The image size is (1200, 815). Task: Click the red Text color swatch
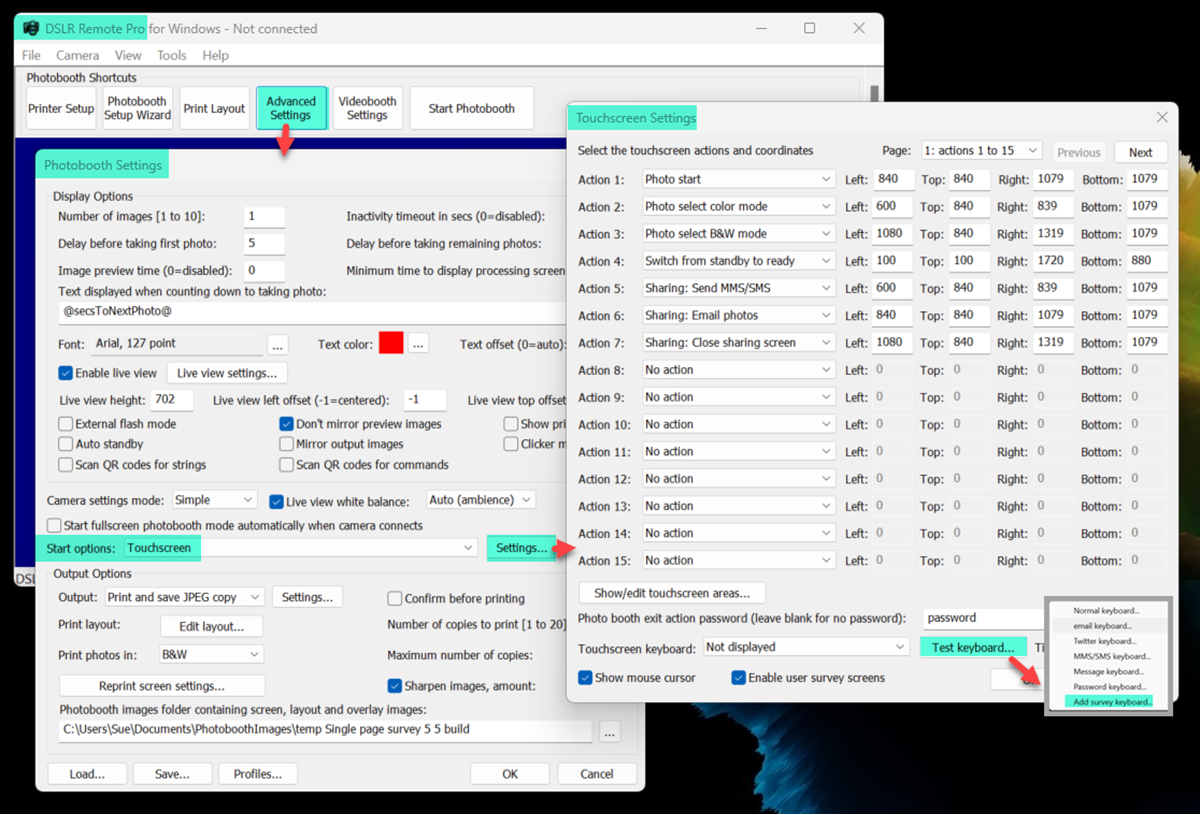pyautogui.click(x=391, y=344)
